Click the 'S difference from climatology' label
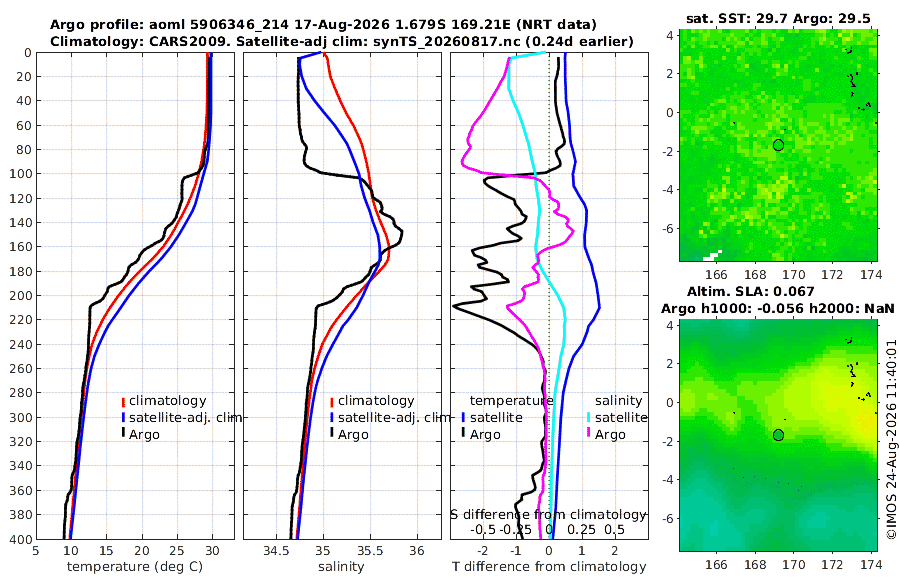900x580 pixels. [548, 514]
